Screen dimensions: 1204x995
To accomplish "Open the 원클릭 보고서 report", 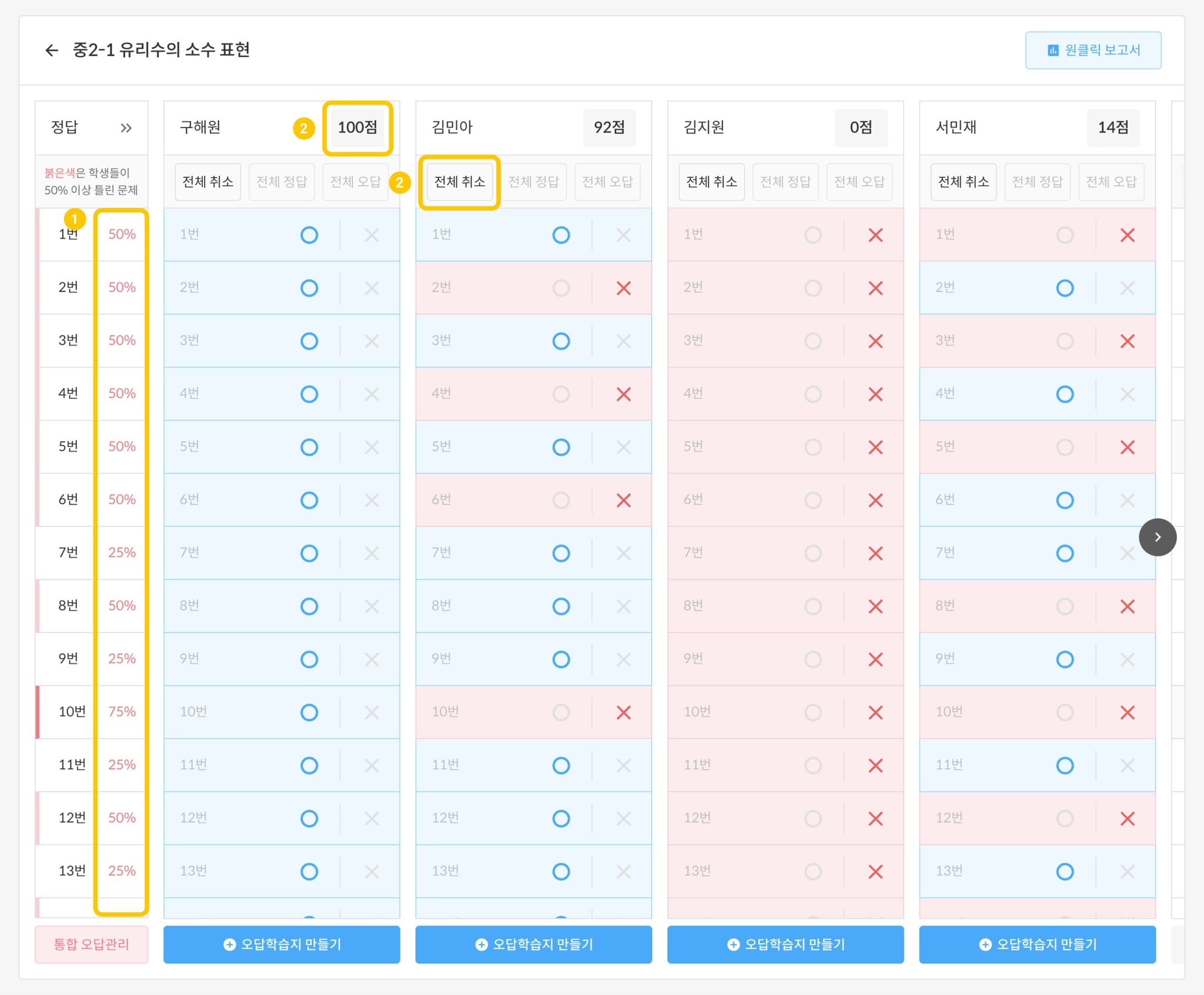I will (x=1093, y=51).
